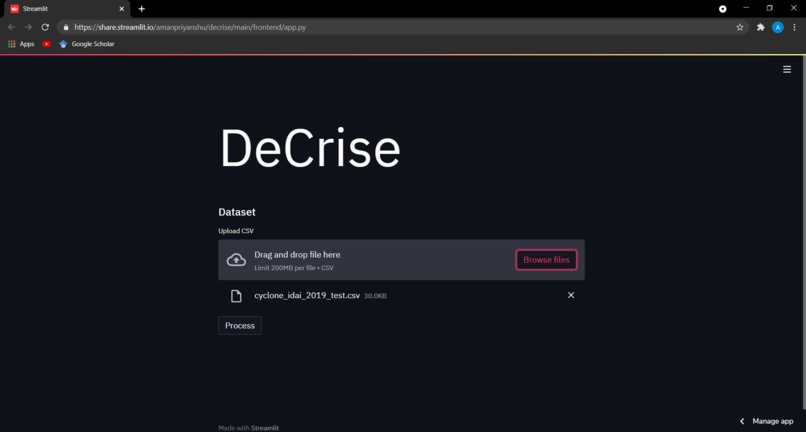
Task: Click the circular dropdown icon in title bar
Action: [723, 9]
